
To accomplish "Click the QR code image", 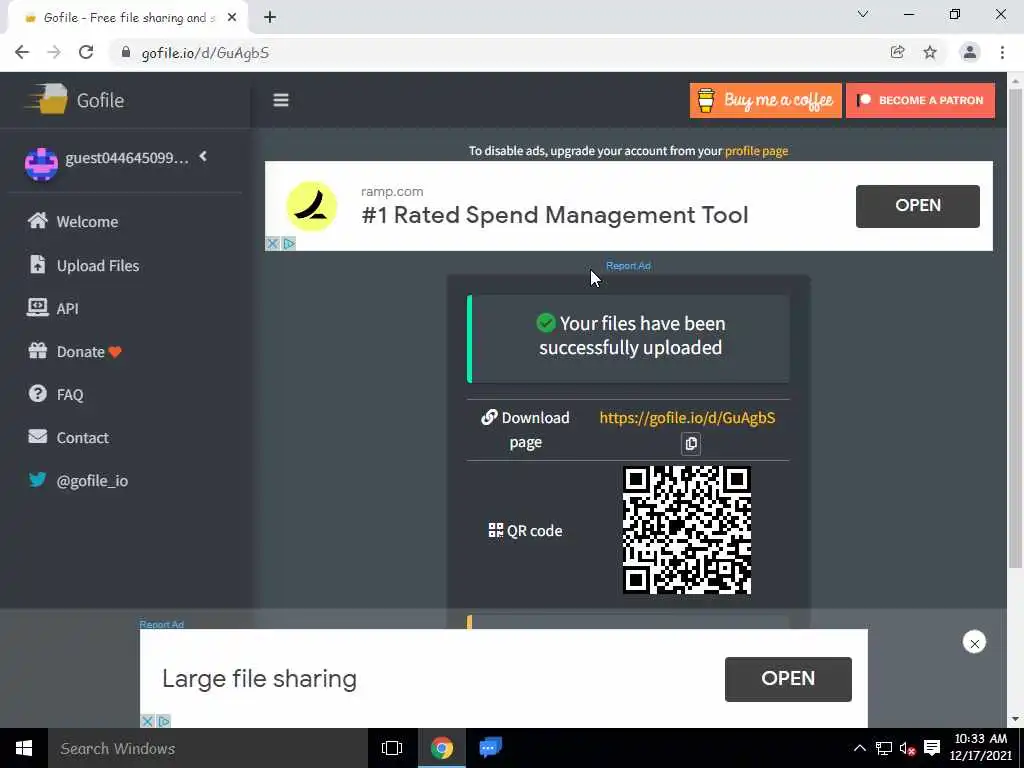I will (x=687, y=530).
